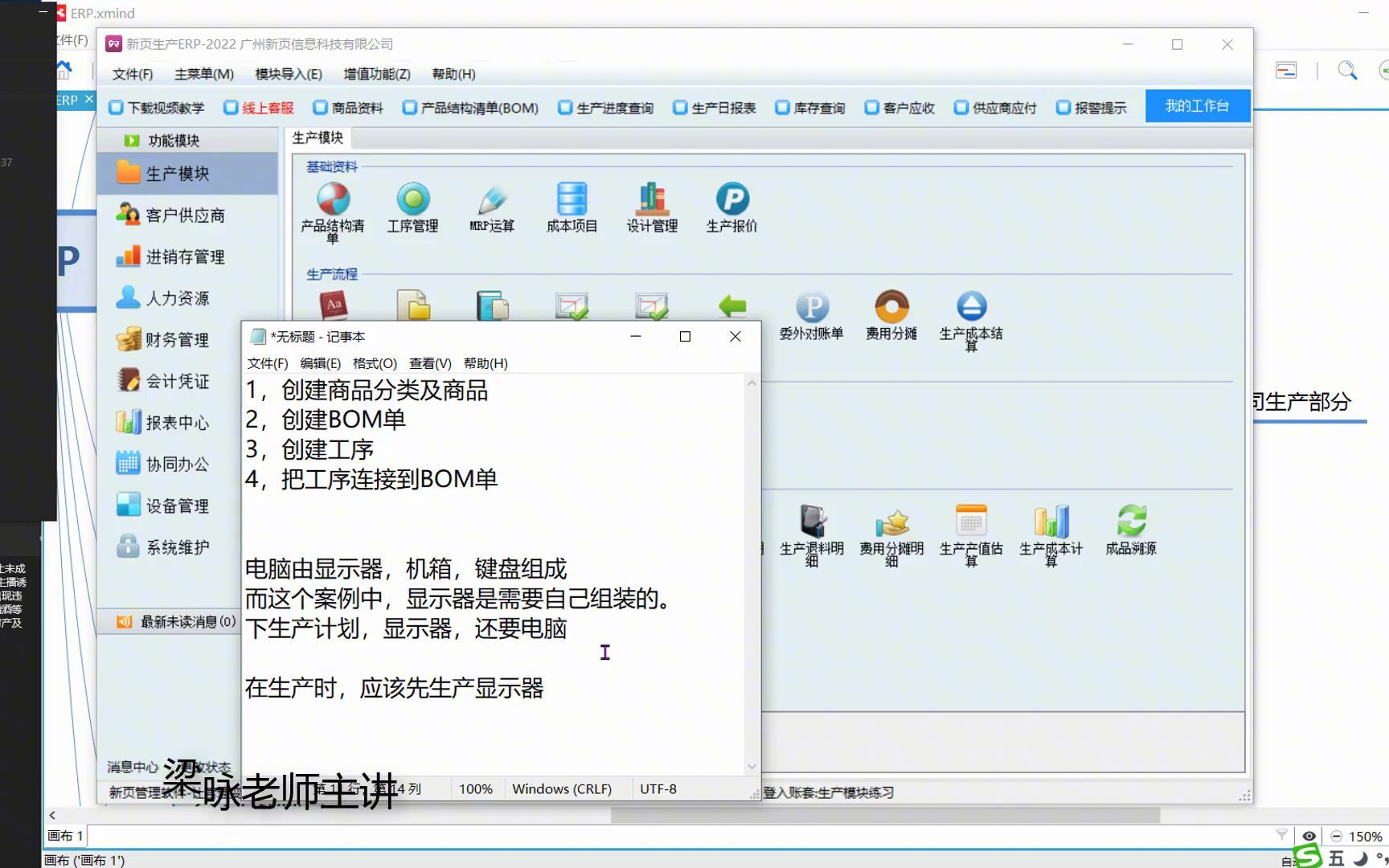Open the 生产退料明细 report icon

[812, 536]
